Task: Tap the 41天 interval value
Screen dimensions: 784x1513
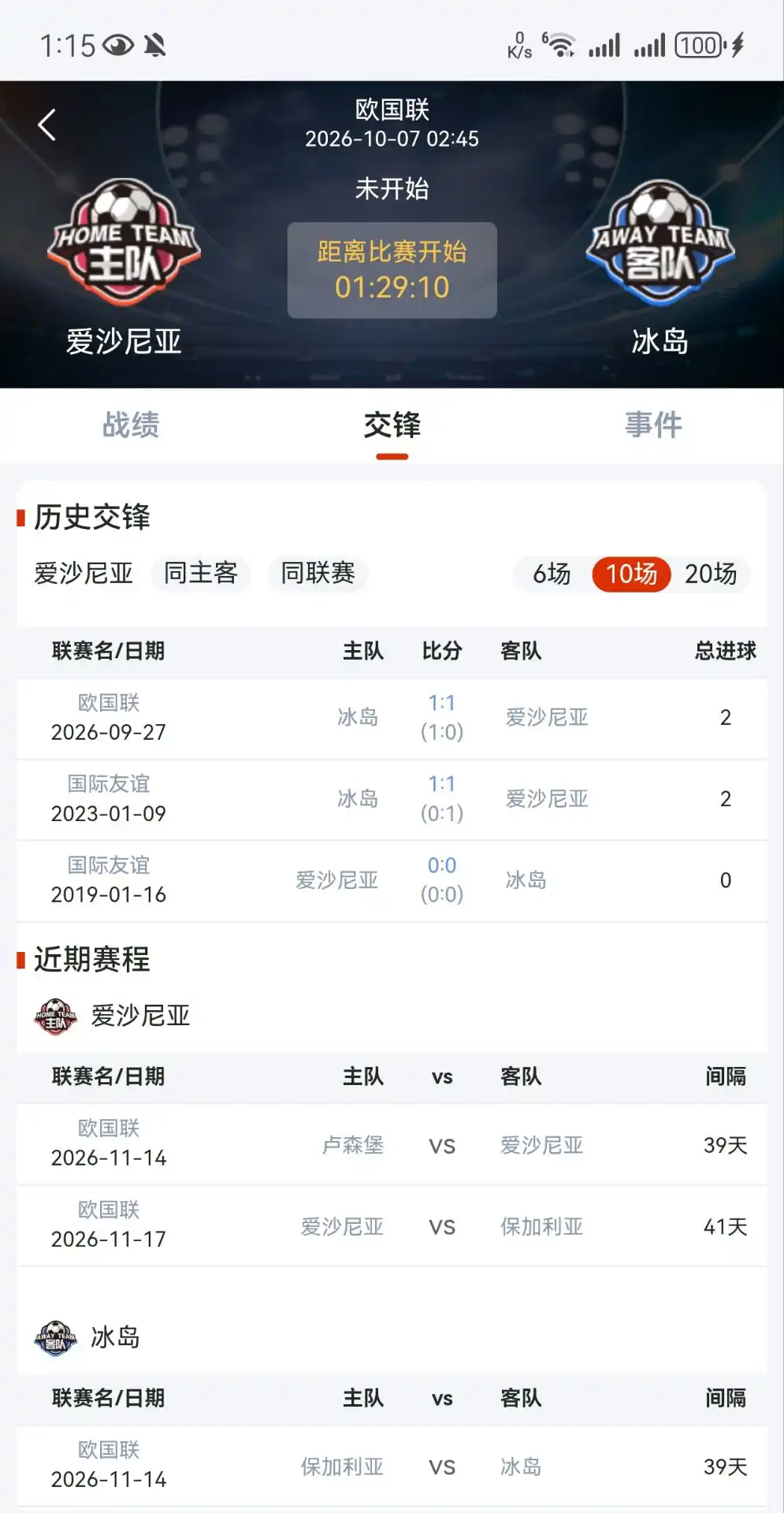Action: (725, 1227)
